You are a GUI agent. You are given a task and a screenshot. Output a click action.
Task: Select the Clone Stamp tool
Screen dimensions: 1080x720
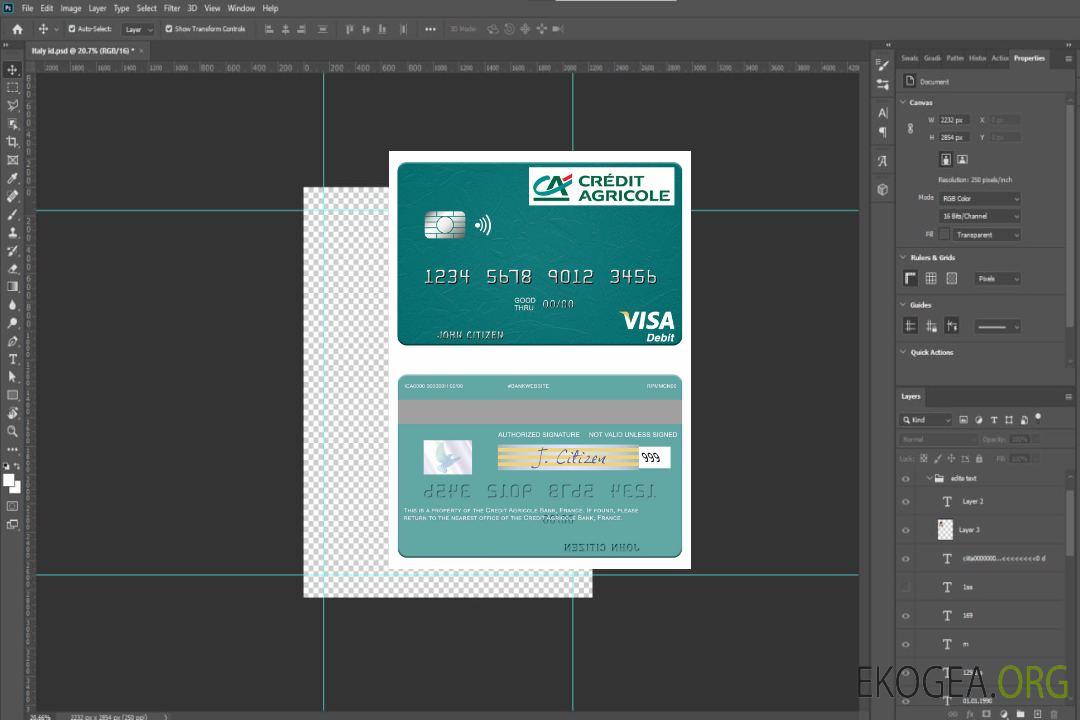click(x=12, y=233)
